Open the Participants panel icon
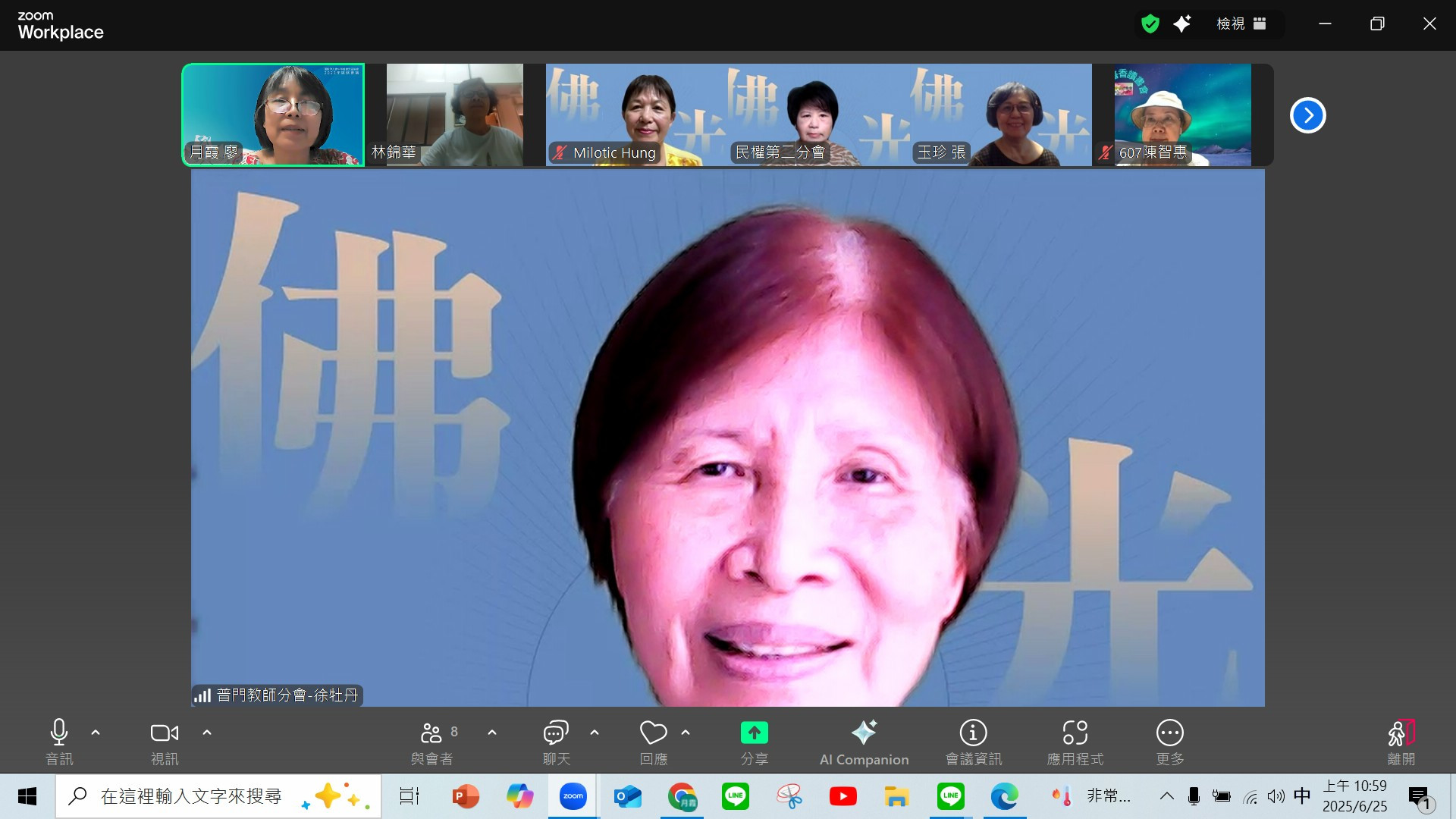1456x819 pixels. coord(431,733)
